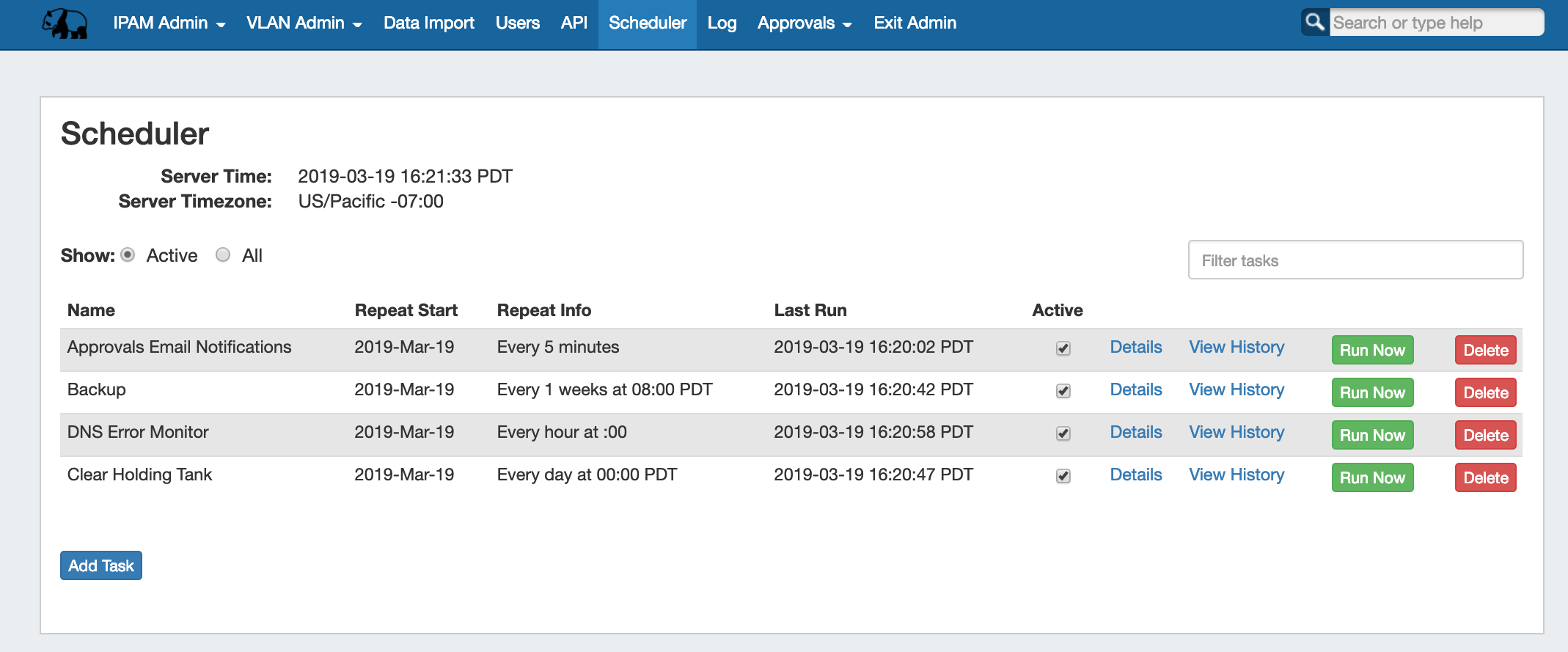Viewport: 1568px width, 652px height.
Task: Go to the Log tab
Action: [721, 23]
